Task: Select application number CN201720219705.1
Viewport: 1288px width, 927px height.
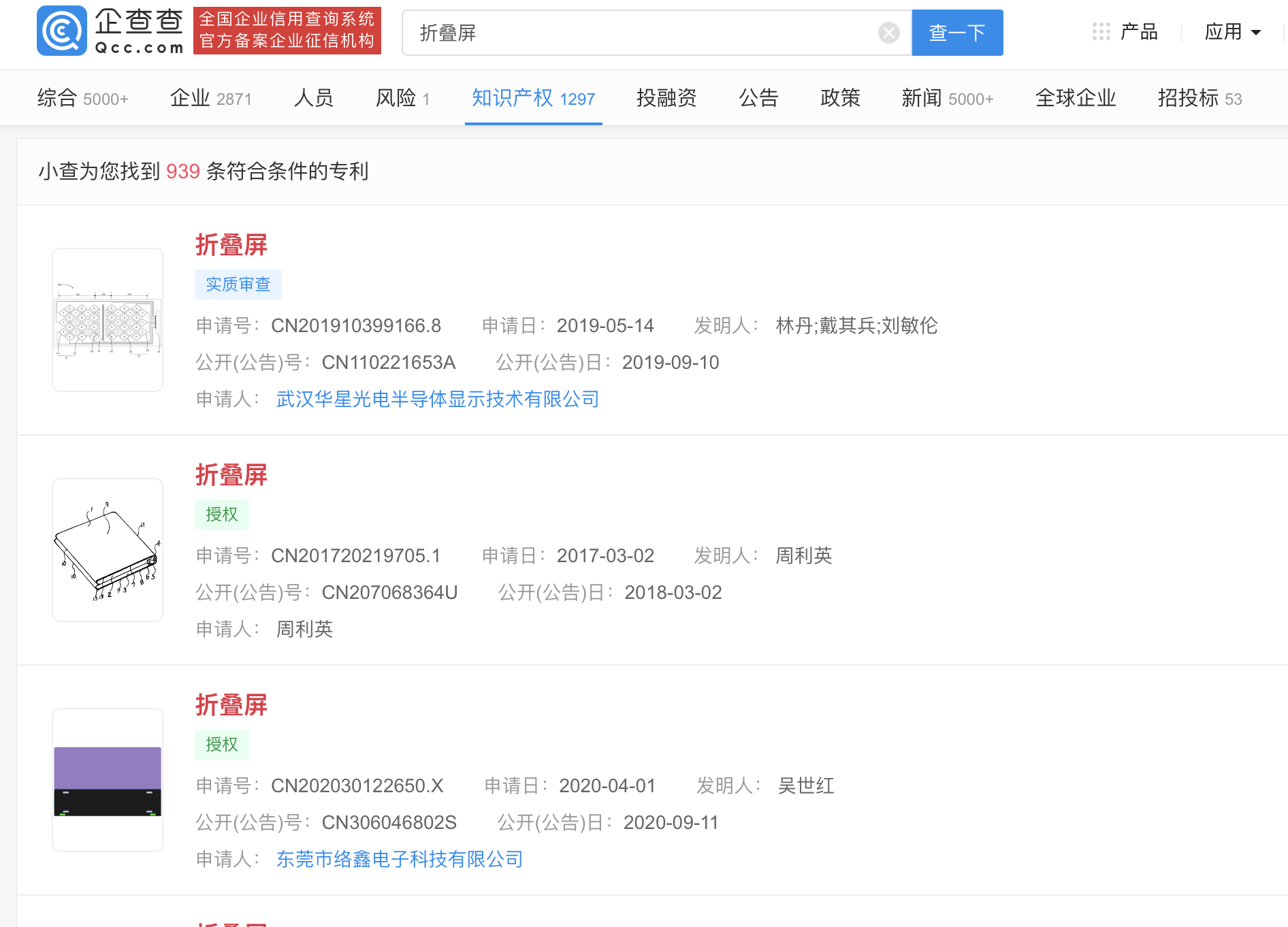Action: 356,555
